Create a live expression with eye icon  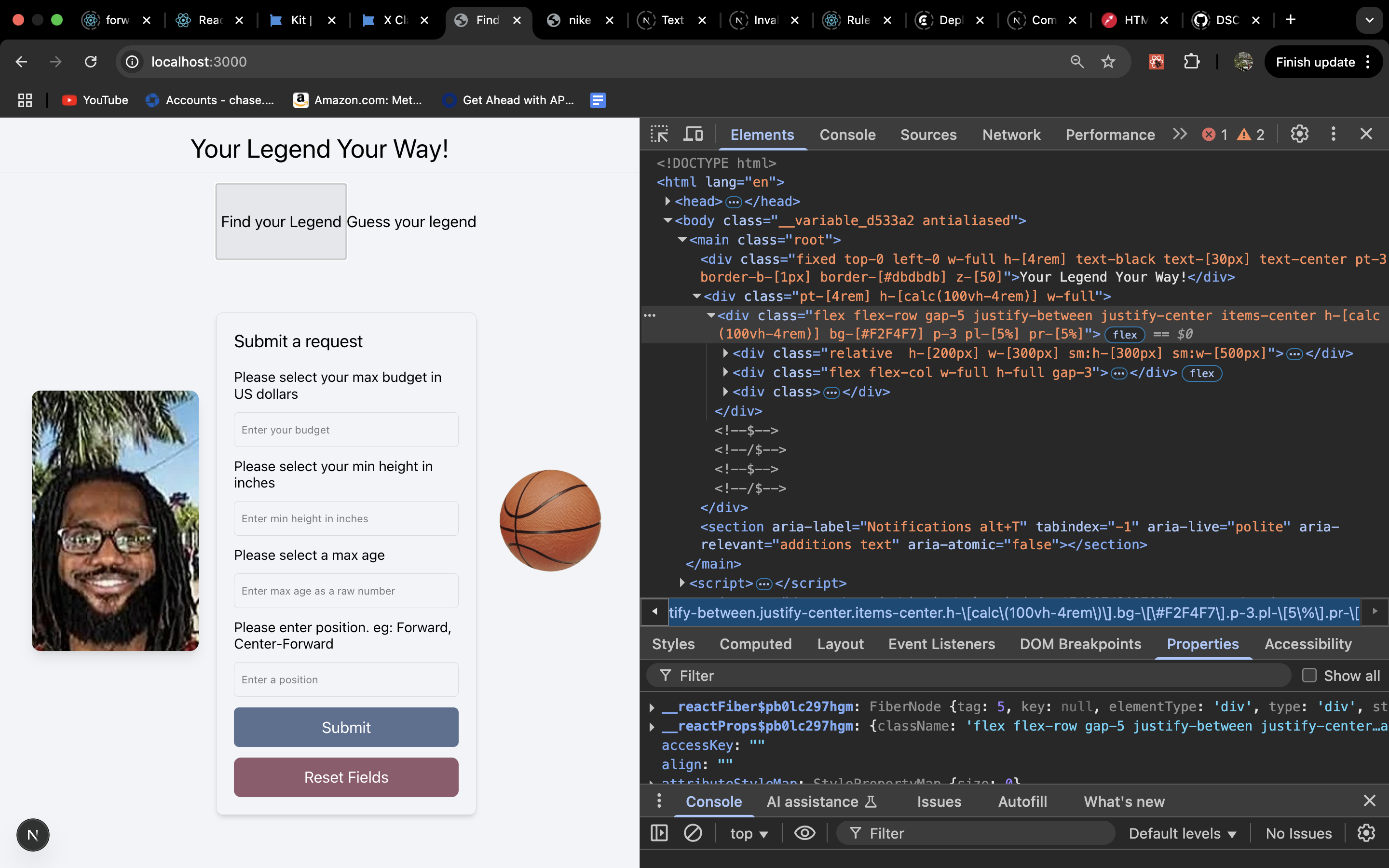point(804,833)
